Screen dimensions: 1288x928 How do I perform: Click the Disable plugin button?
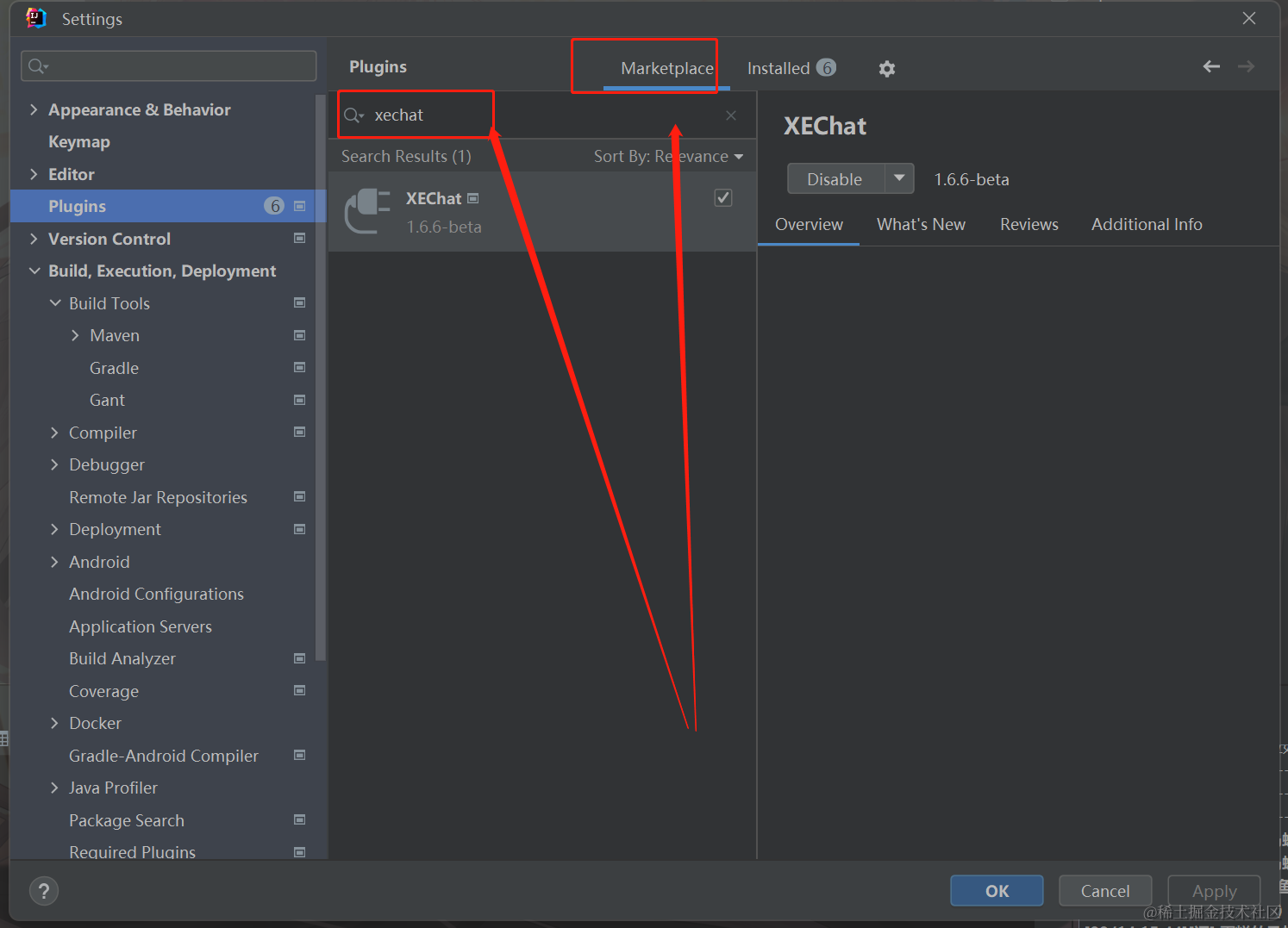coord(835,179)
